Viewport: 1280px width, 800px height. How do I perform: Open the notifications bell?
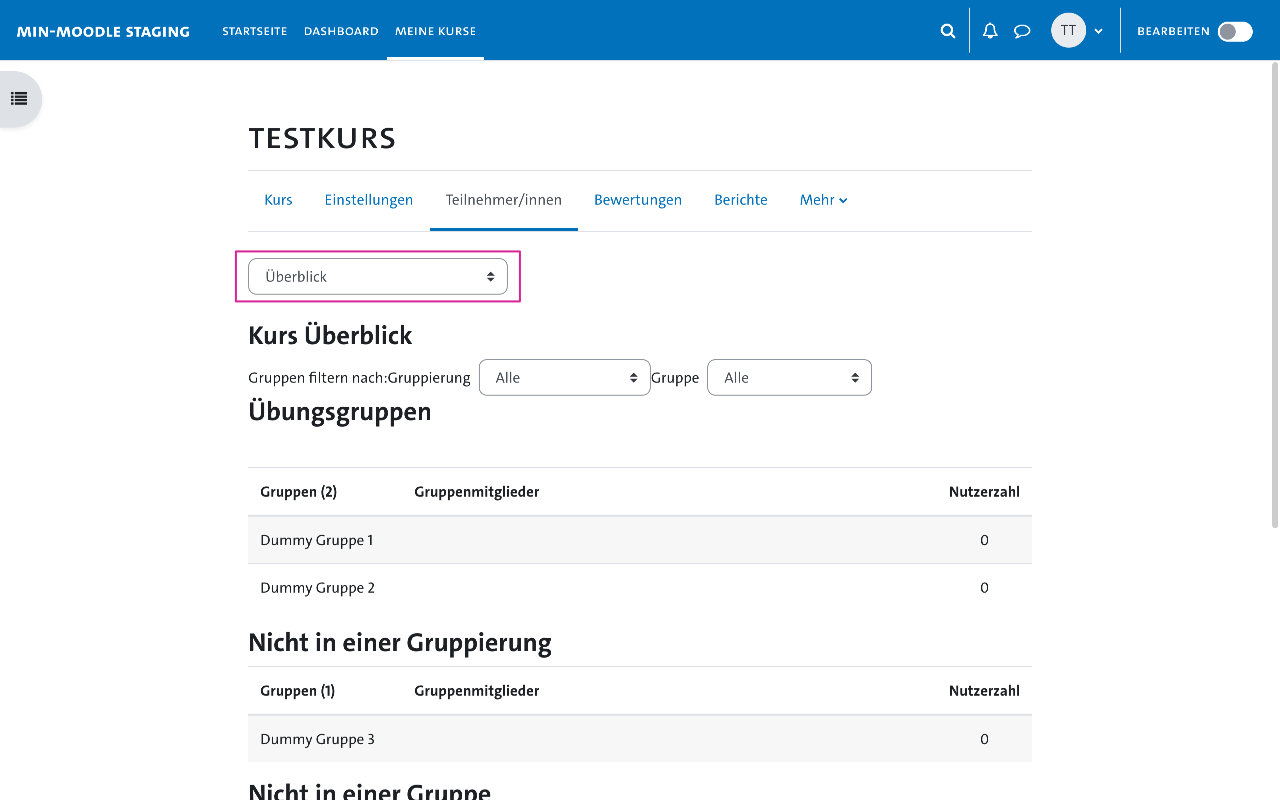click(x=990, y=31)
